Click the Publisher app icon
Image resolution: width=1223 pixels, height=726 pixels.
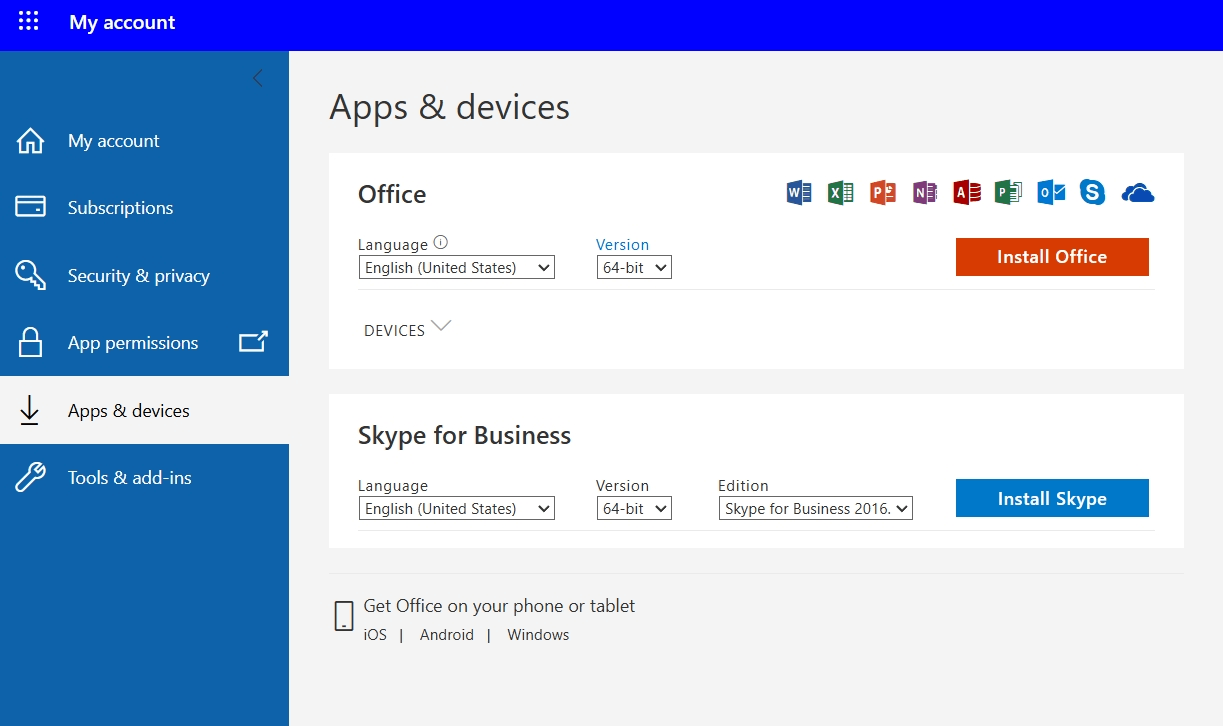point(1008,192)
